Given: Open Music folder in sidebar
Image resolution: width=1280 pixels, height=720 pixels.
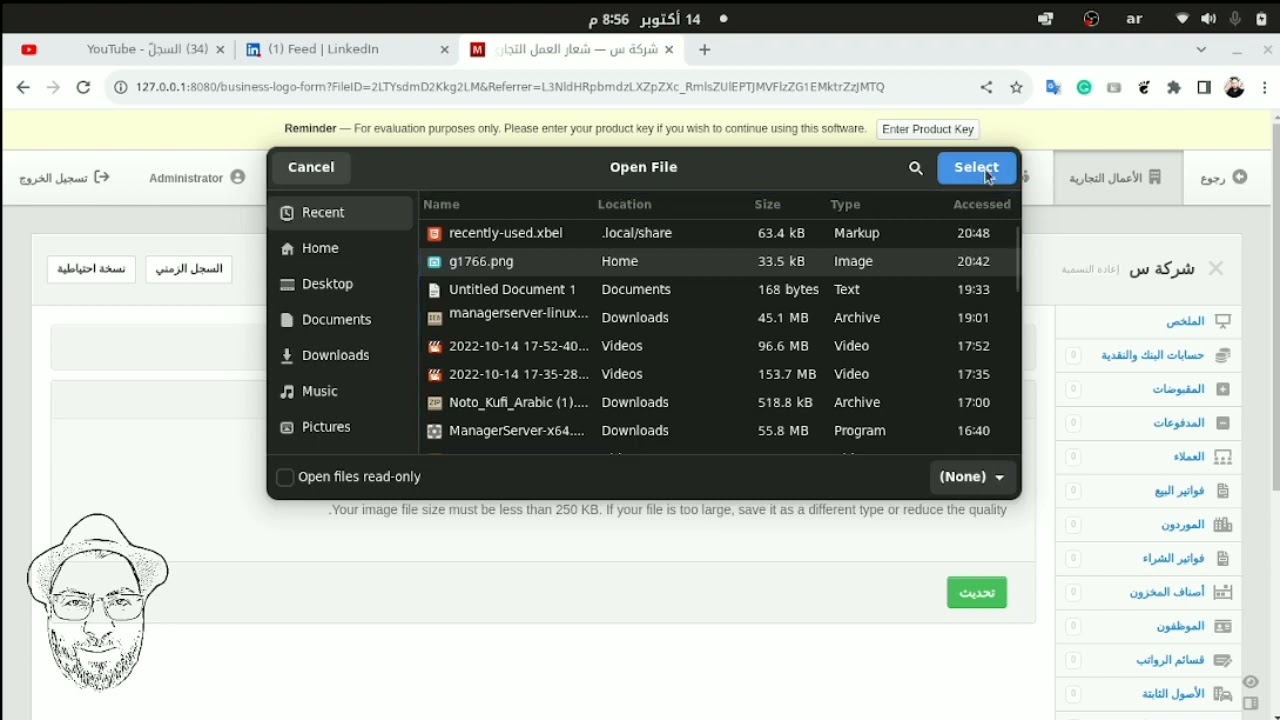Looking at the screenshot, I should click(x=341, y=391).
